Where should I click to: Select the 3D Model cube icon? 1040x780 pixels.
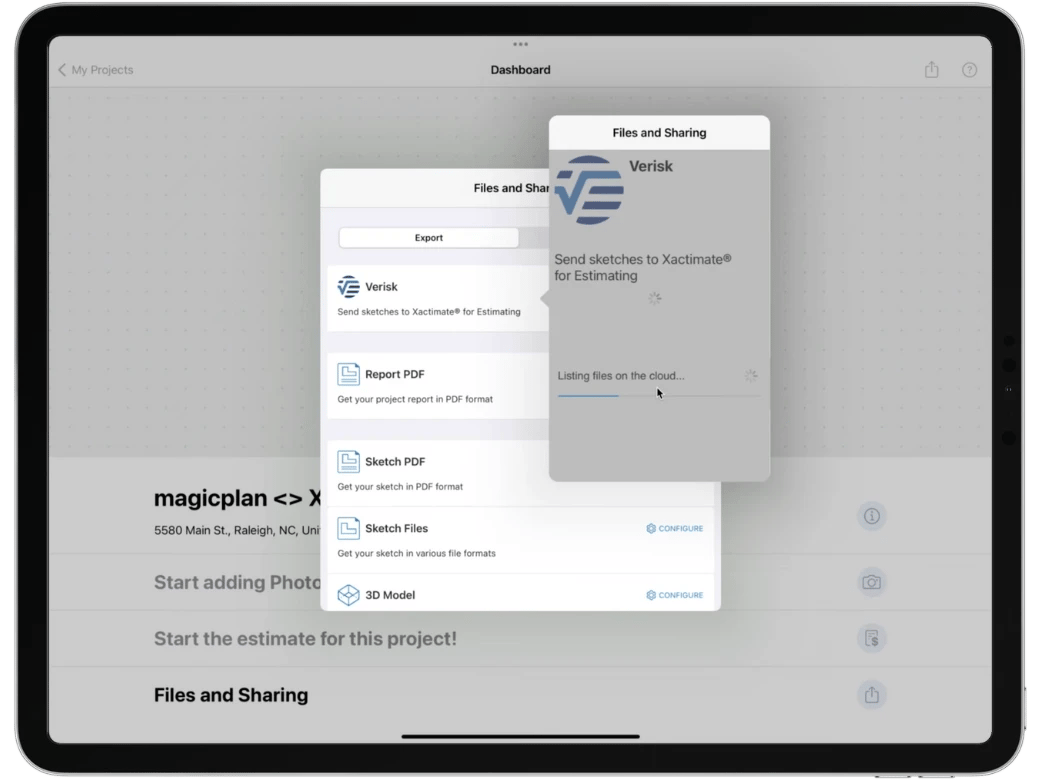coord(347,594)
